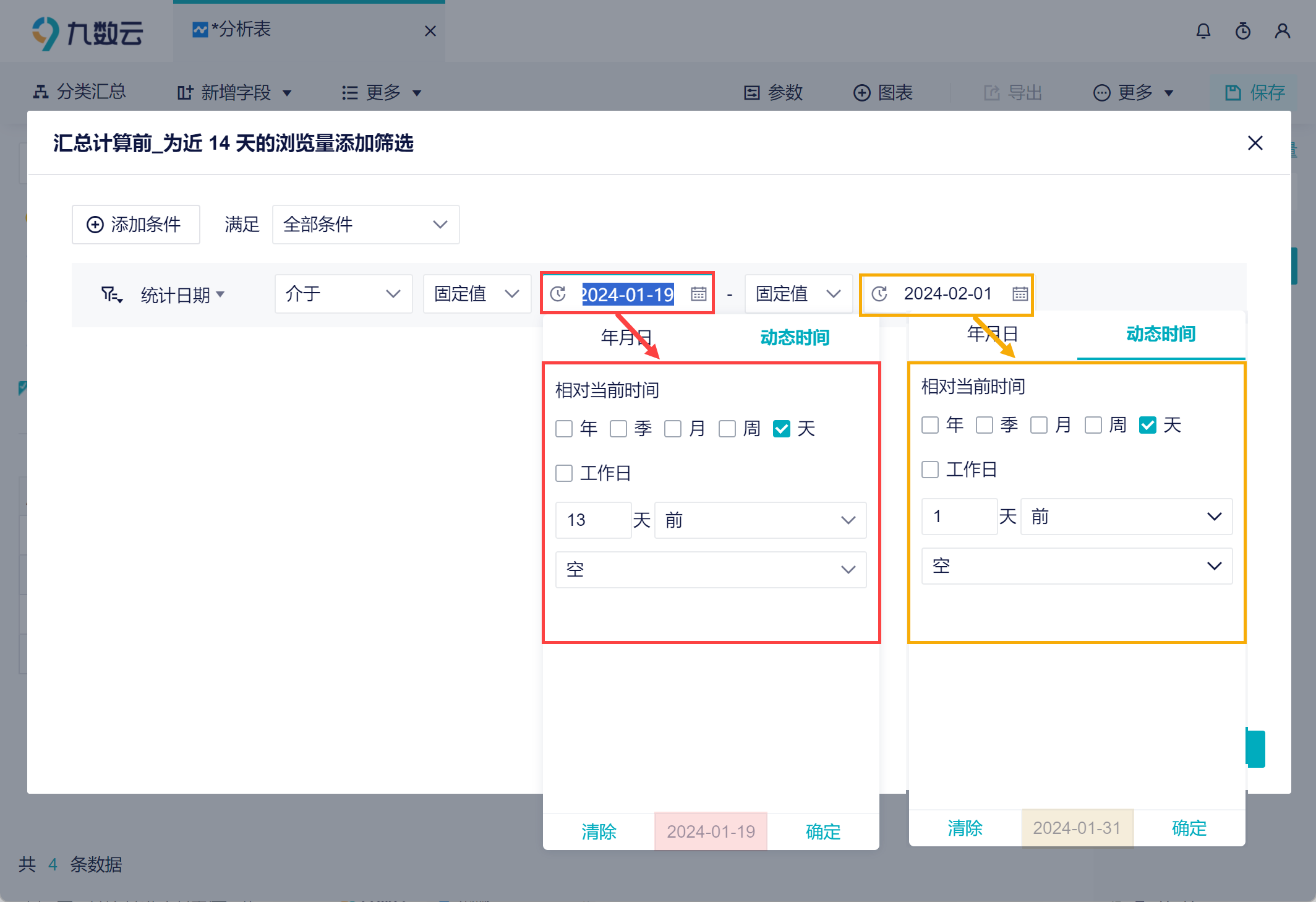Open 前 direction dropdown beside 13 天
This screenshot has width=1316, height=902.
pyautogui.click(x=759, y=520)
